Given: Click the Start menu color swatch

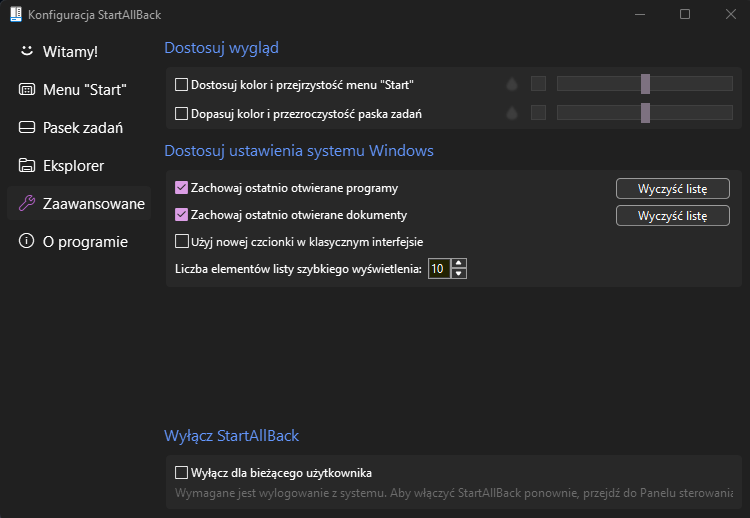Looking at the screenshot, I should pyautogui.click(x=538, y=84).
